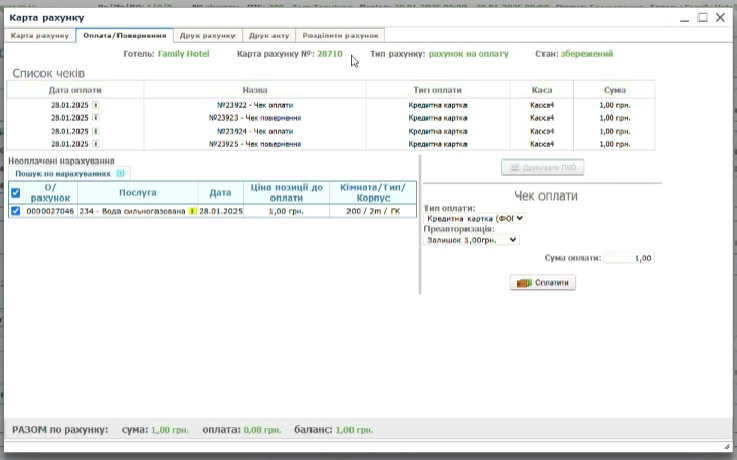
Task: Maximize the 'Карта рахунку' window
Action: (x=702, y=18)
